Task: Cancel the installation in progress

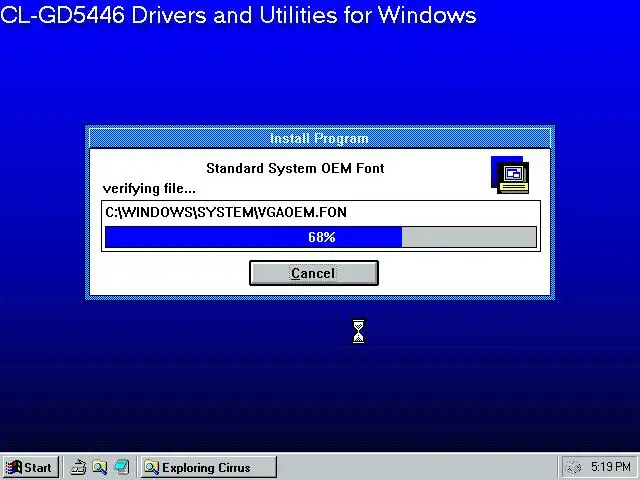Action: [x=313, y=273]
